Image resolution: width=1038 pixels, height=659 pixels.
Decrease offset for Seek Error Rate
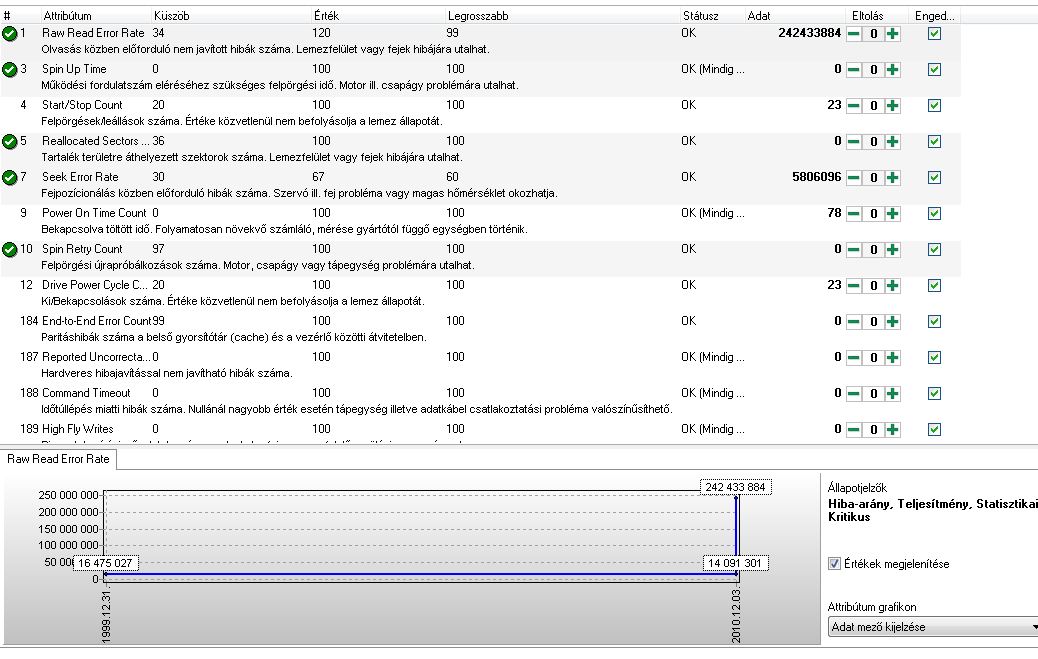pyautogui.click(x=854, y=177)
